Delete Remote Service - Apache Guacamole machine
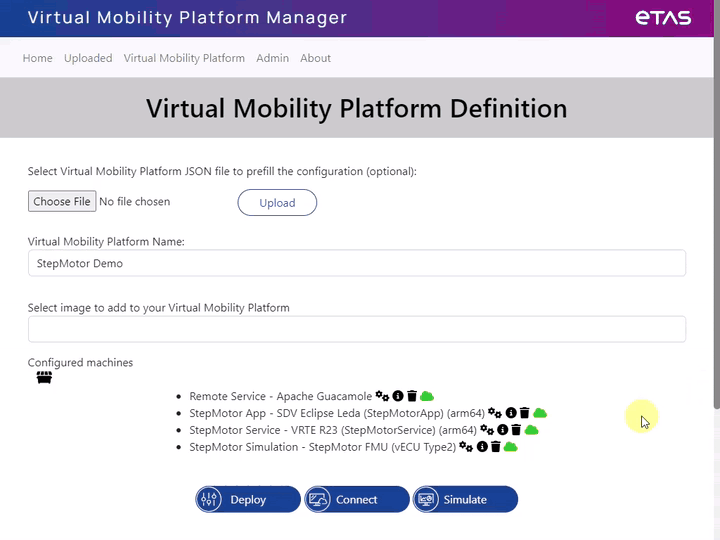 412,395
